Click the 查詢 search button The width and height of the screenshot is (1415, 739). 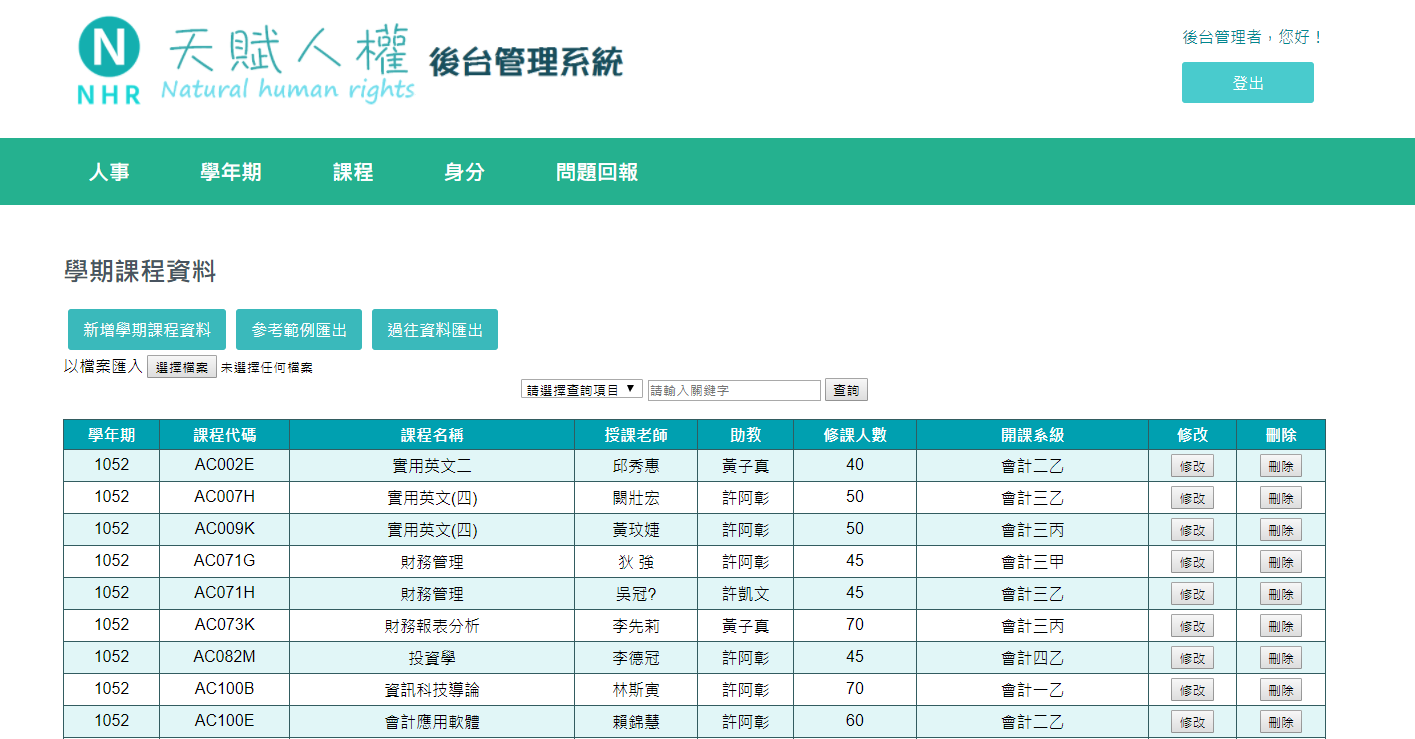click(846, 390)
